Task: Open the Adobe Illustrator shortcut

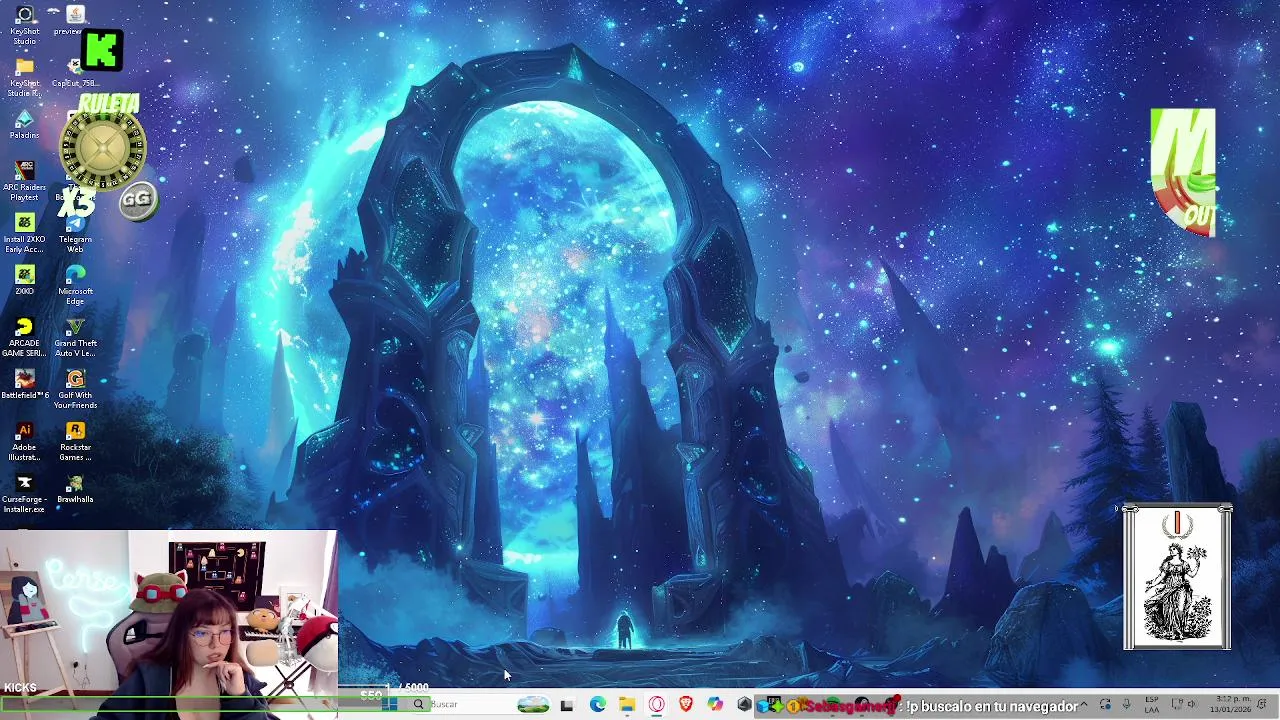Action: coord(25,441)
